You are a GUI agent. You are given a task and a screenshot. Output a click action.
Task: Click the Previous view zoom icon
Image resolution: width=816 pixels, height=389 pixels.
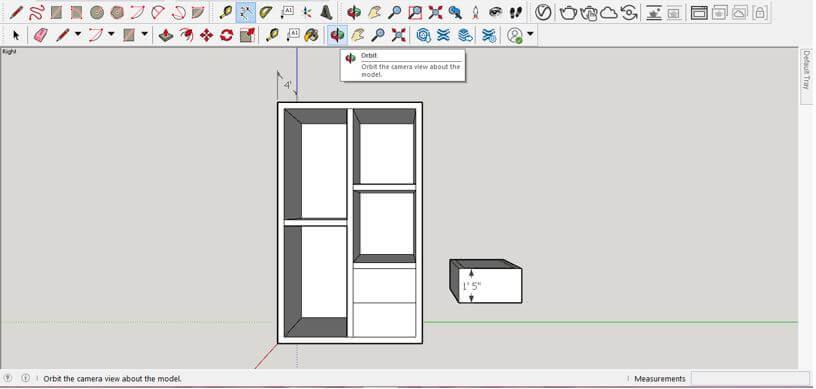click(455, 12)
